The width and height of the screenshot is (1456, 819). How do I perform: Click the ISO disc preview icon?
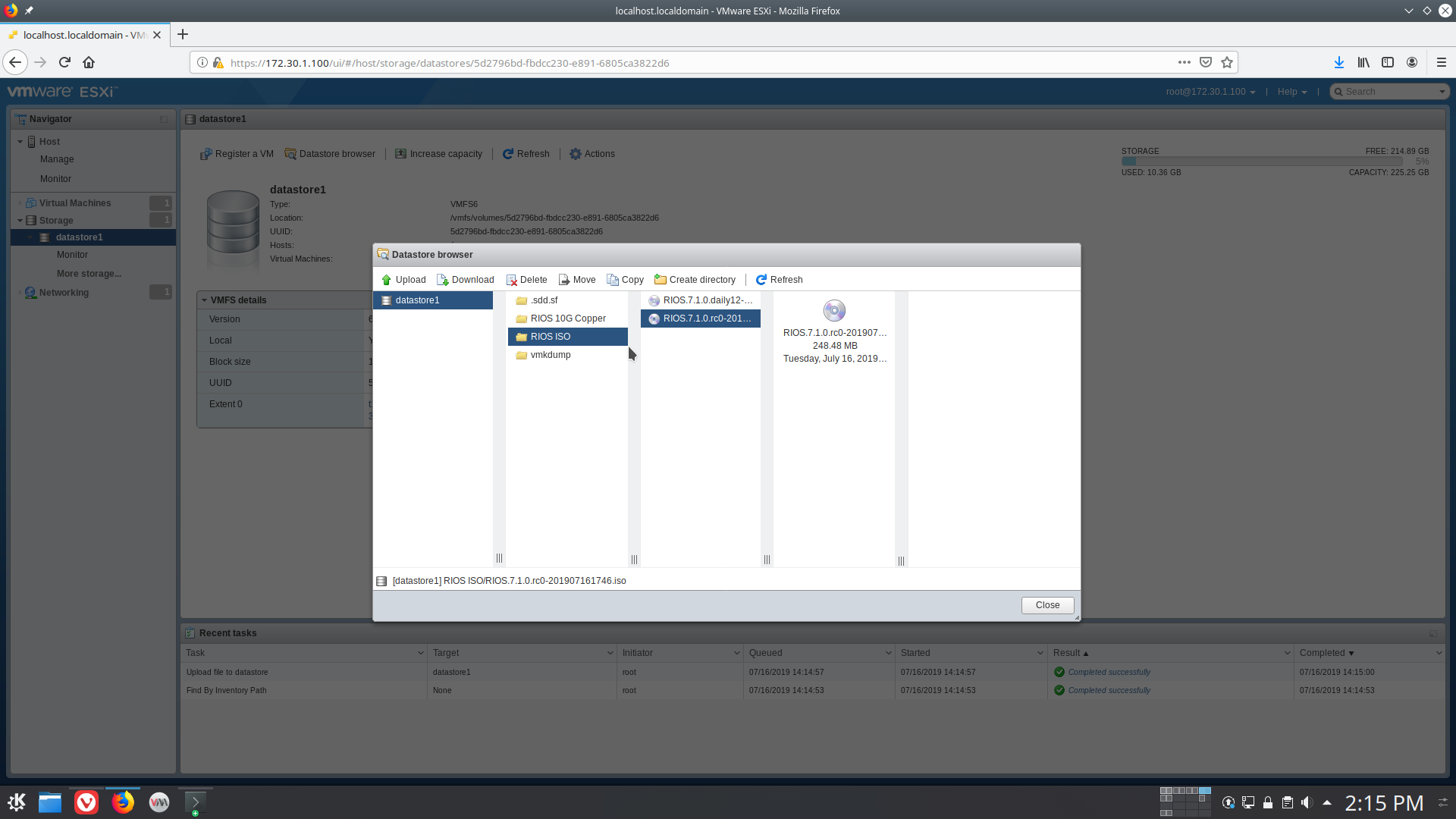834,311
